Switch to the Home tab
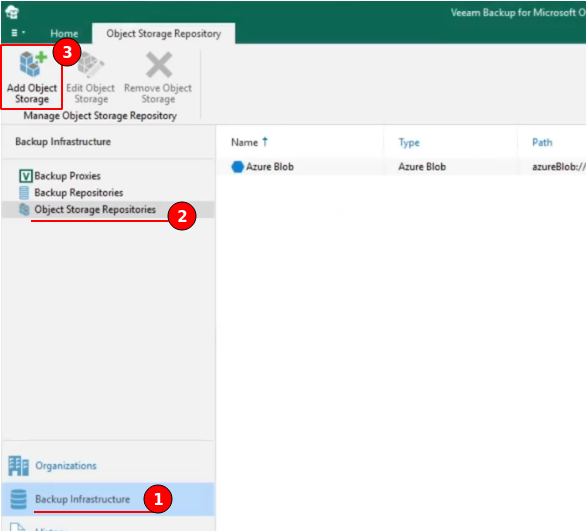Image resolution: width=586 pixels, height=531 pixels. pos(64,34)
